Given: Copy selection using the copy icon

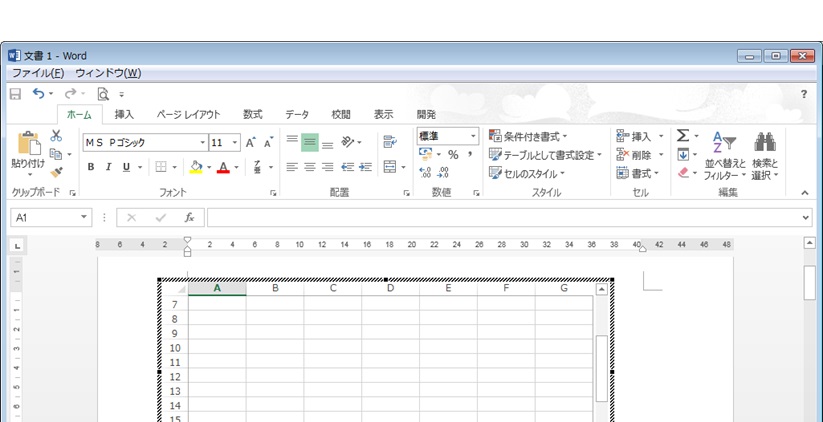Looking at the screenshot, I should click(56, 154).
